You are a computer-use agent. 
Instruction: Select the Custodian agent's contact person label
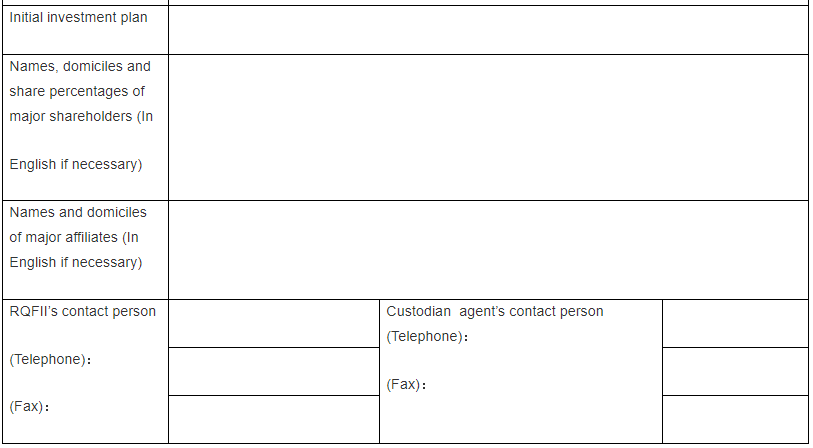pyautogui.click(x=495, y=312)
